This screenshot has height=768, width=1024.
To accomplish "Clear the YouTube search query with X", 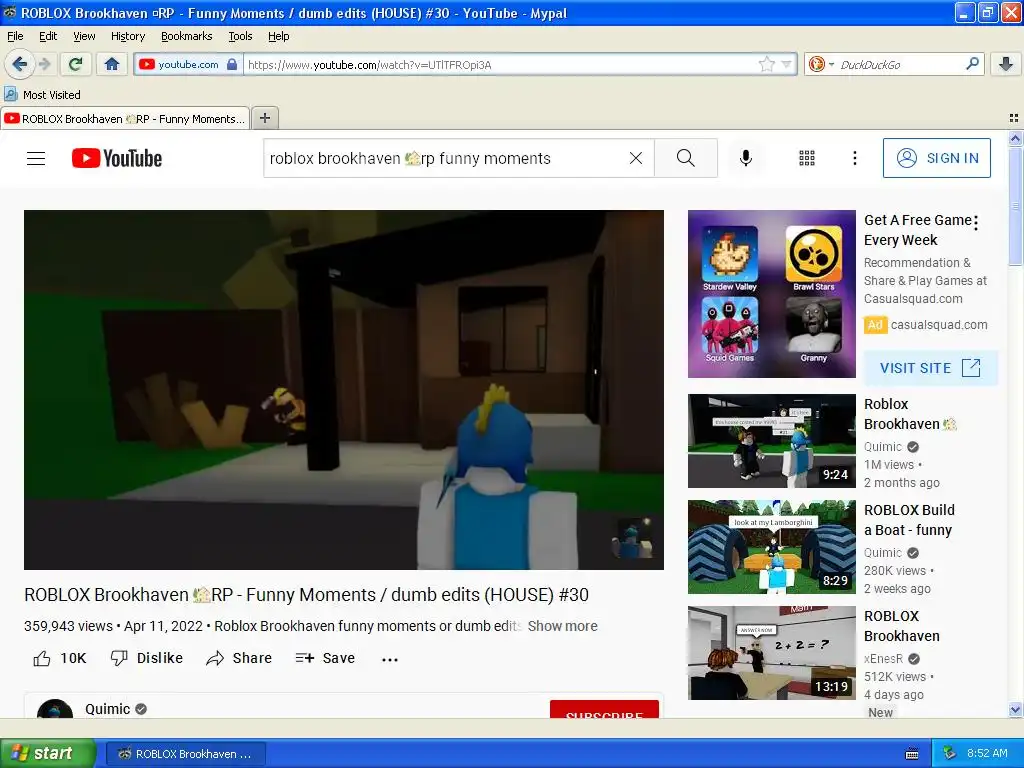I will point(635,158).
